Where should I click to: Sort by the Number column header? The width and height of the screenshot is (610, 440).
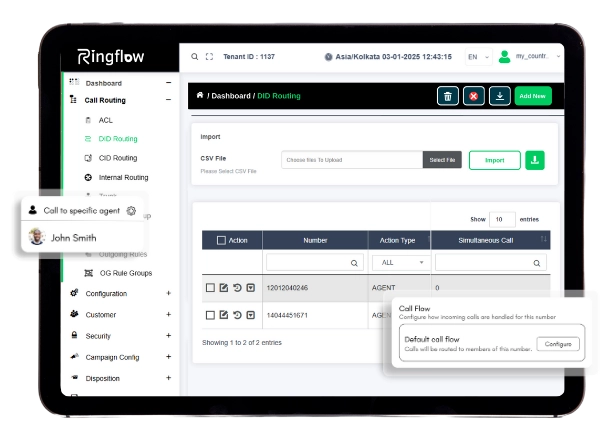pyautogui.click(x=315, y=240)
